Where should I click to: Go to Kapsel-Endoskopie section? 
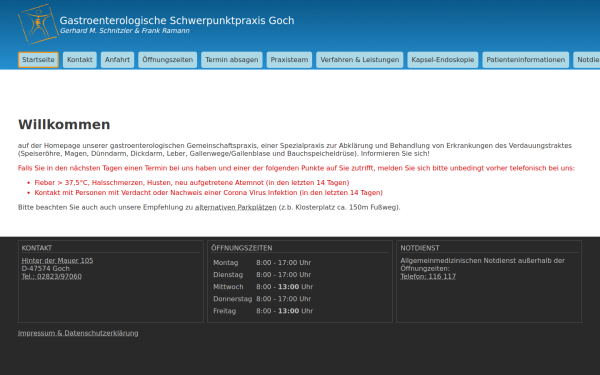click(443, 60)
